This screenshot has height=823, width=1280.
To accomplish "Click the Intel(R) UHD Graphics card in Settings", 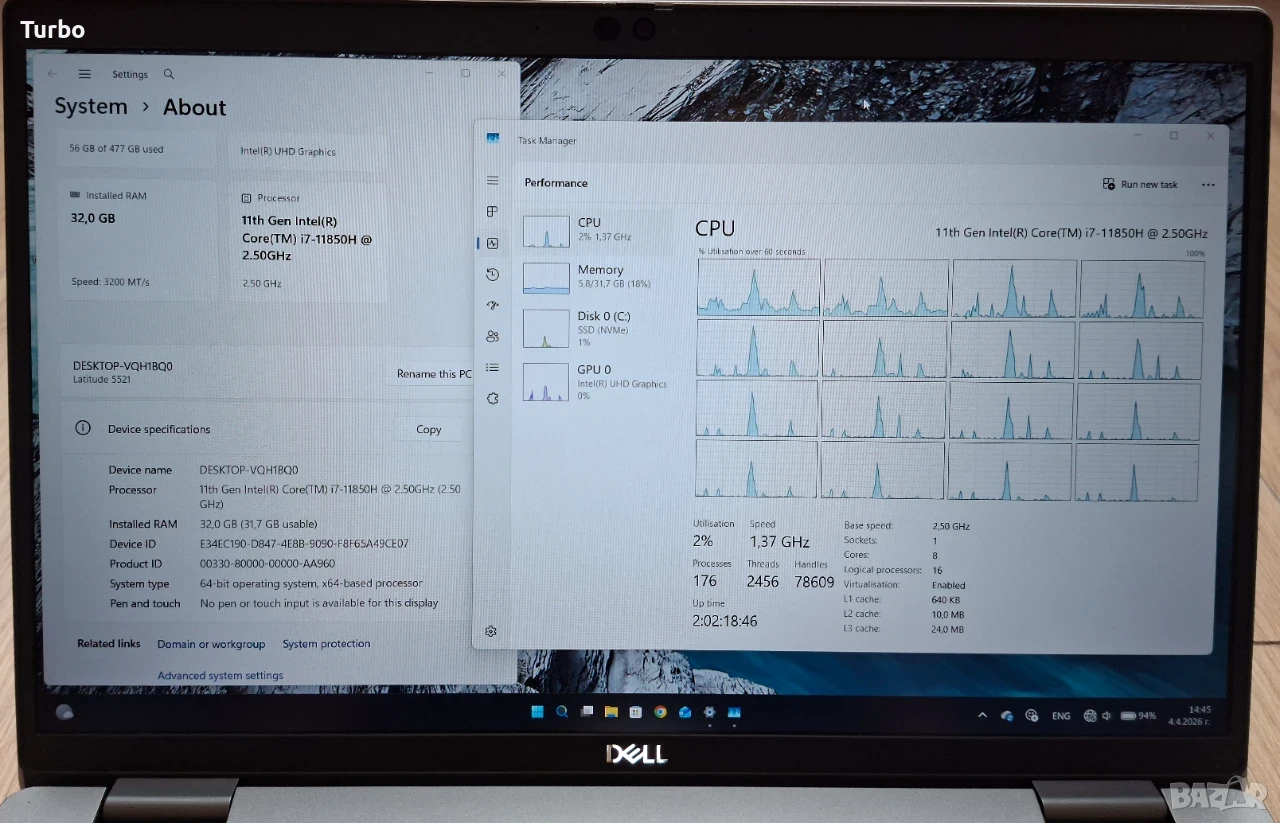I will (x=309, y=151).
